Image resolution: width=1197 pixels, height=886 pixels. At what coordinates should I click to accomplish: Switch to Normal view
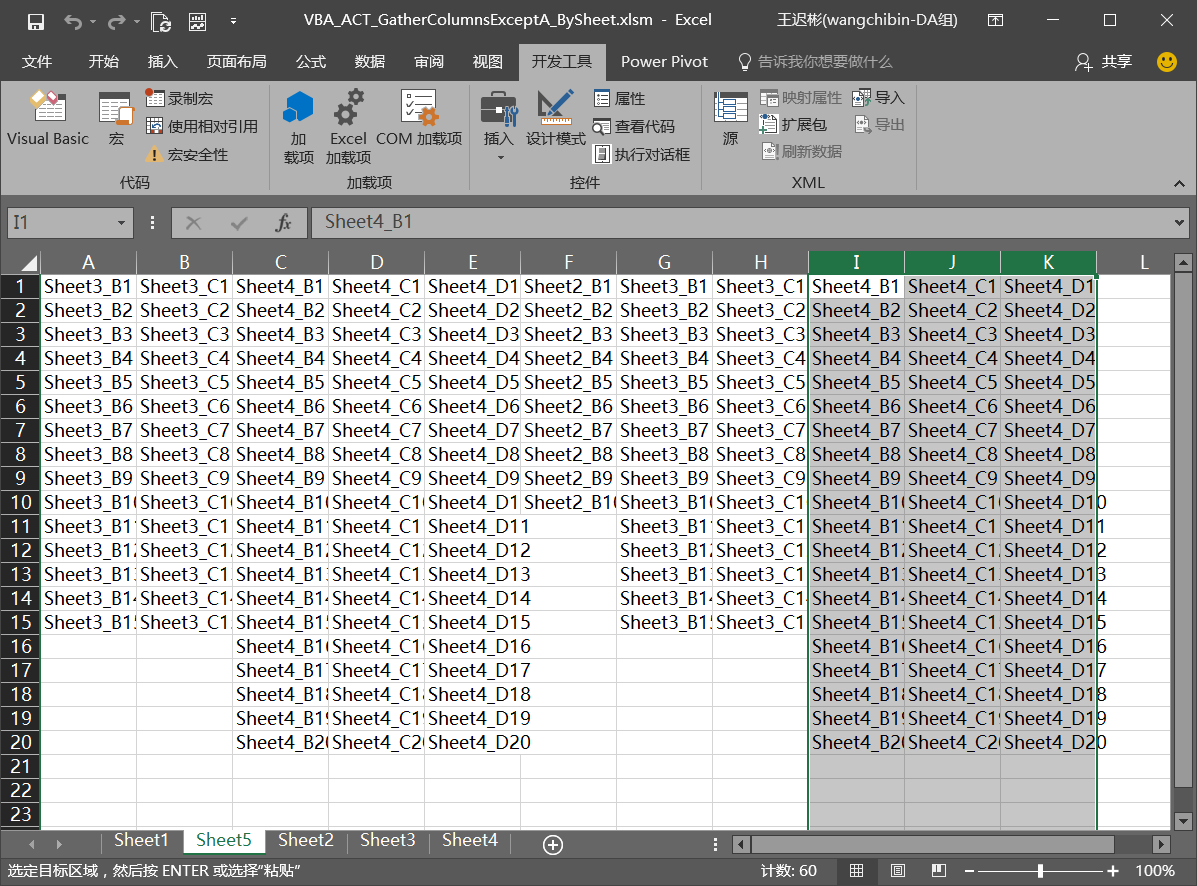click(x=857, y=871)
